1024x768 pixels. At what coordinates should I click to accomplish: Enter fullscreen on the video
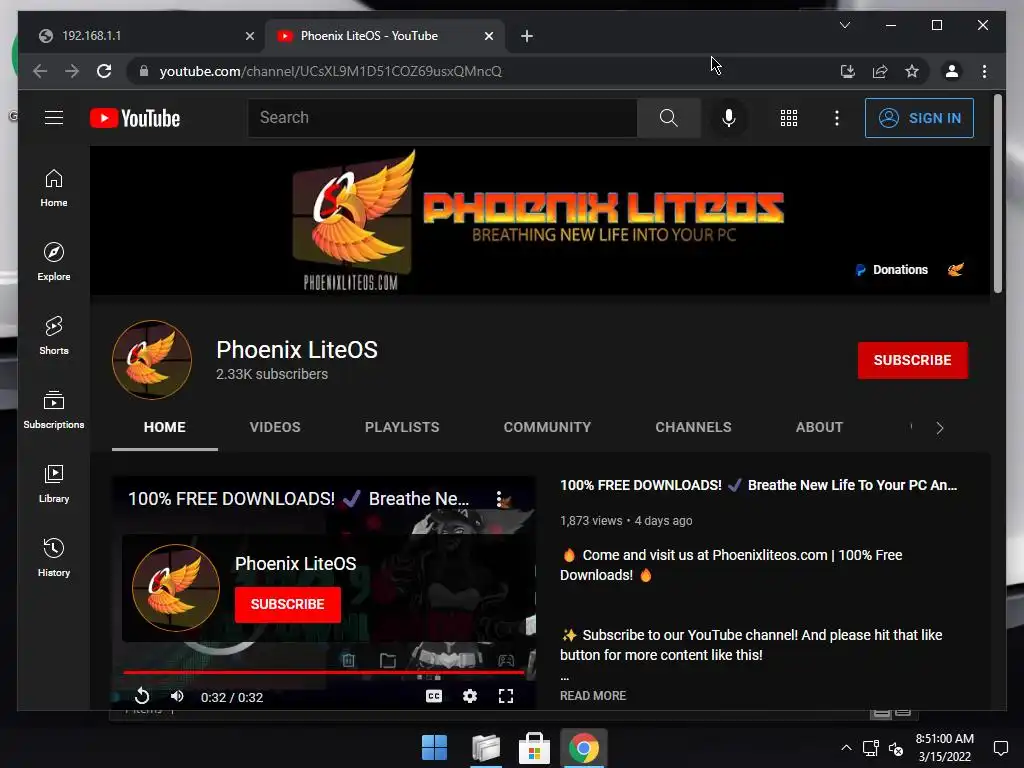coord(505,696)
